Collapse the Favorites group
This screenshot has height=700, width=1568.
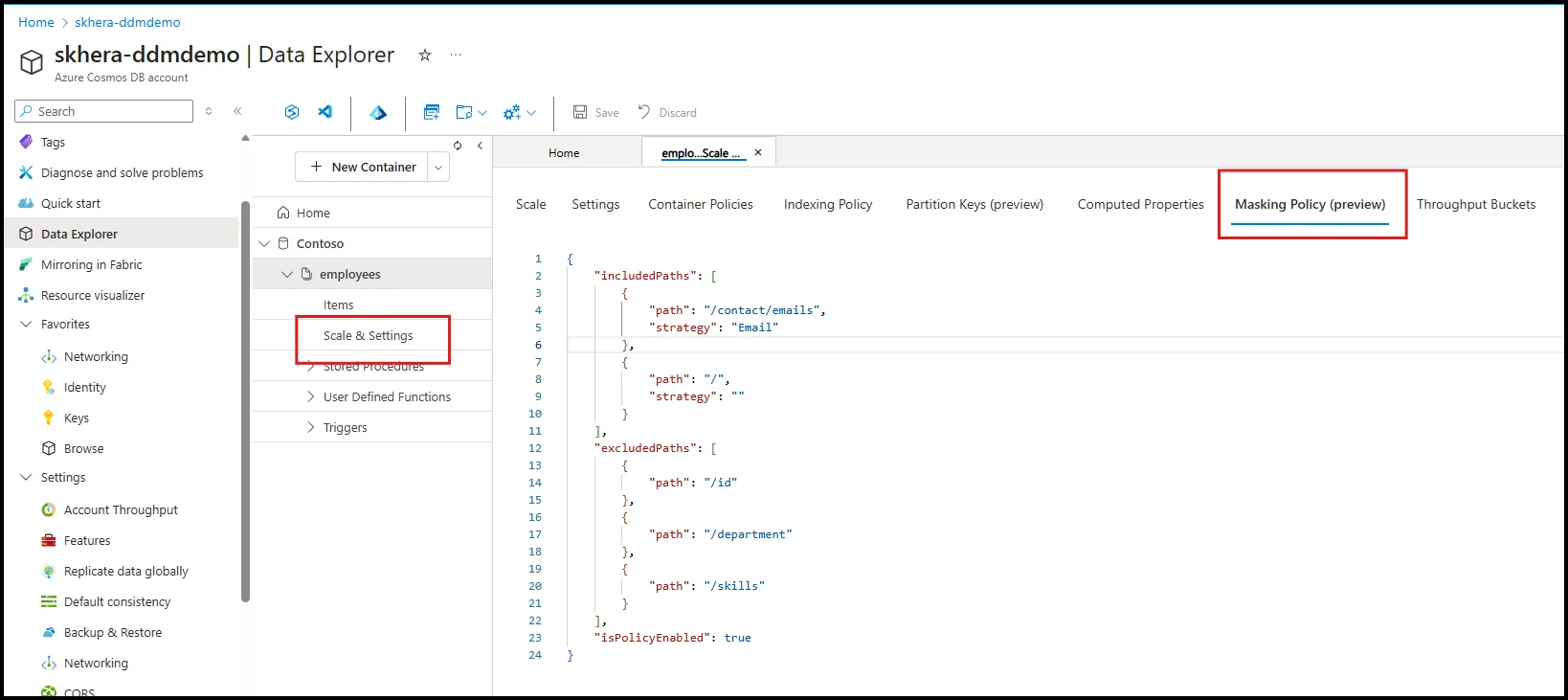[26, 324]
